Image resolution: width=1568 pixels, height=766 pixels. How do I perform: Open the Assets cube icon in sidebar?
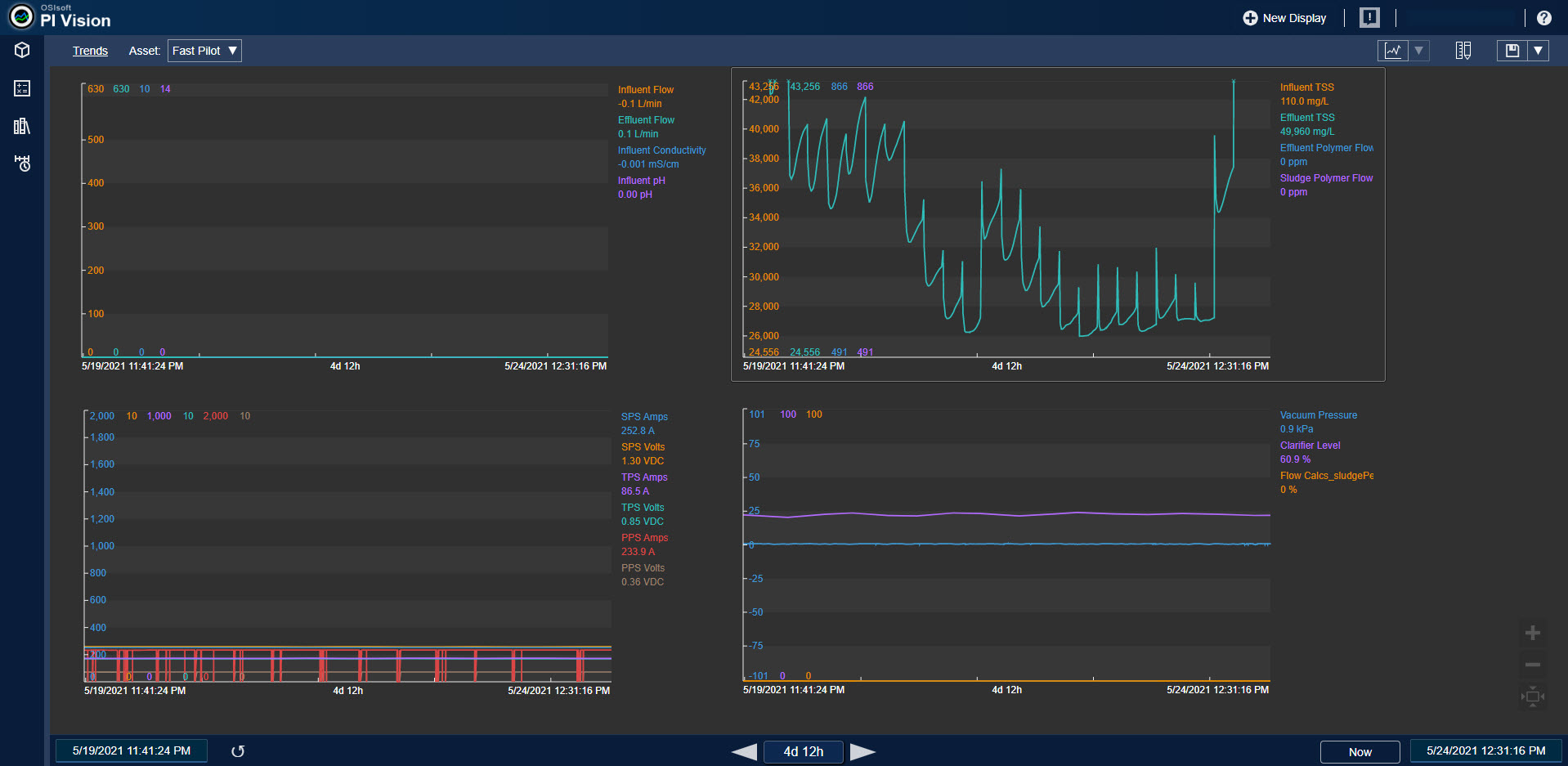coord(22,51)
